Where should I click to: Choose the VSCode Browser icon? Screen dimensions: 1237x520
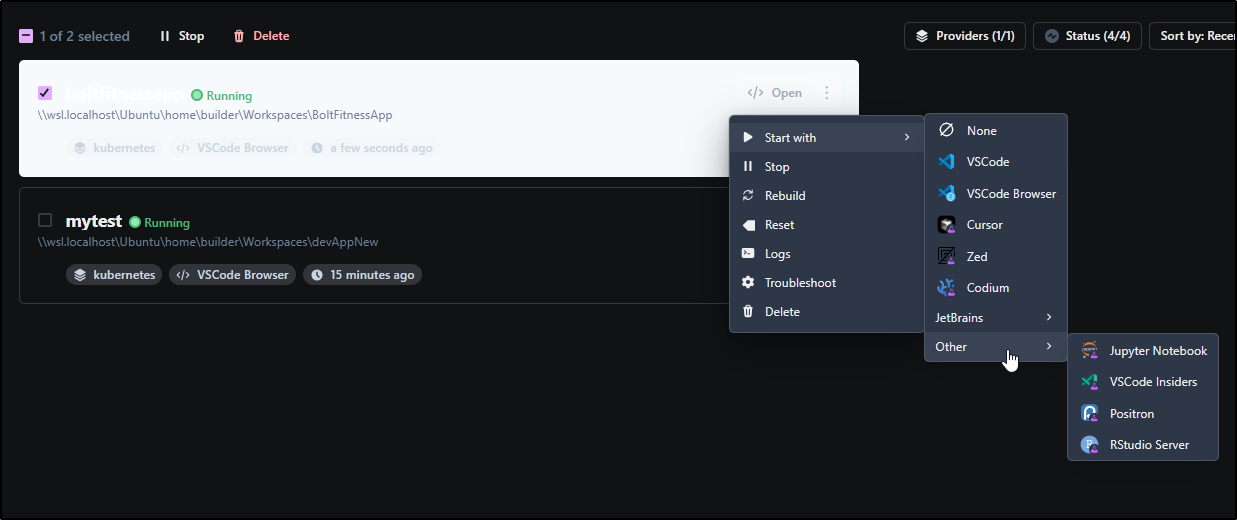(x=946, y=194)
